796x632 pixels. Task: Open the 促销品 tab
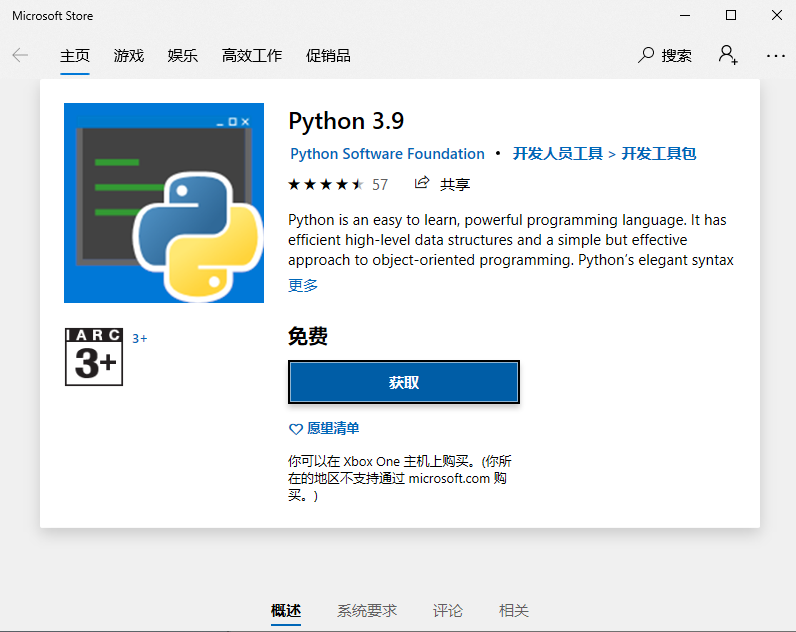[328, 56]
